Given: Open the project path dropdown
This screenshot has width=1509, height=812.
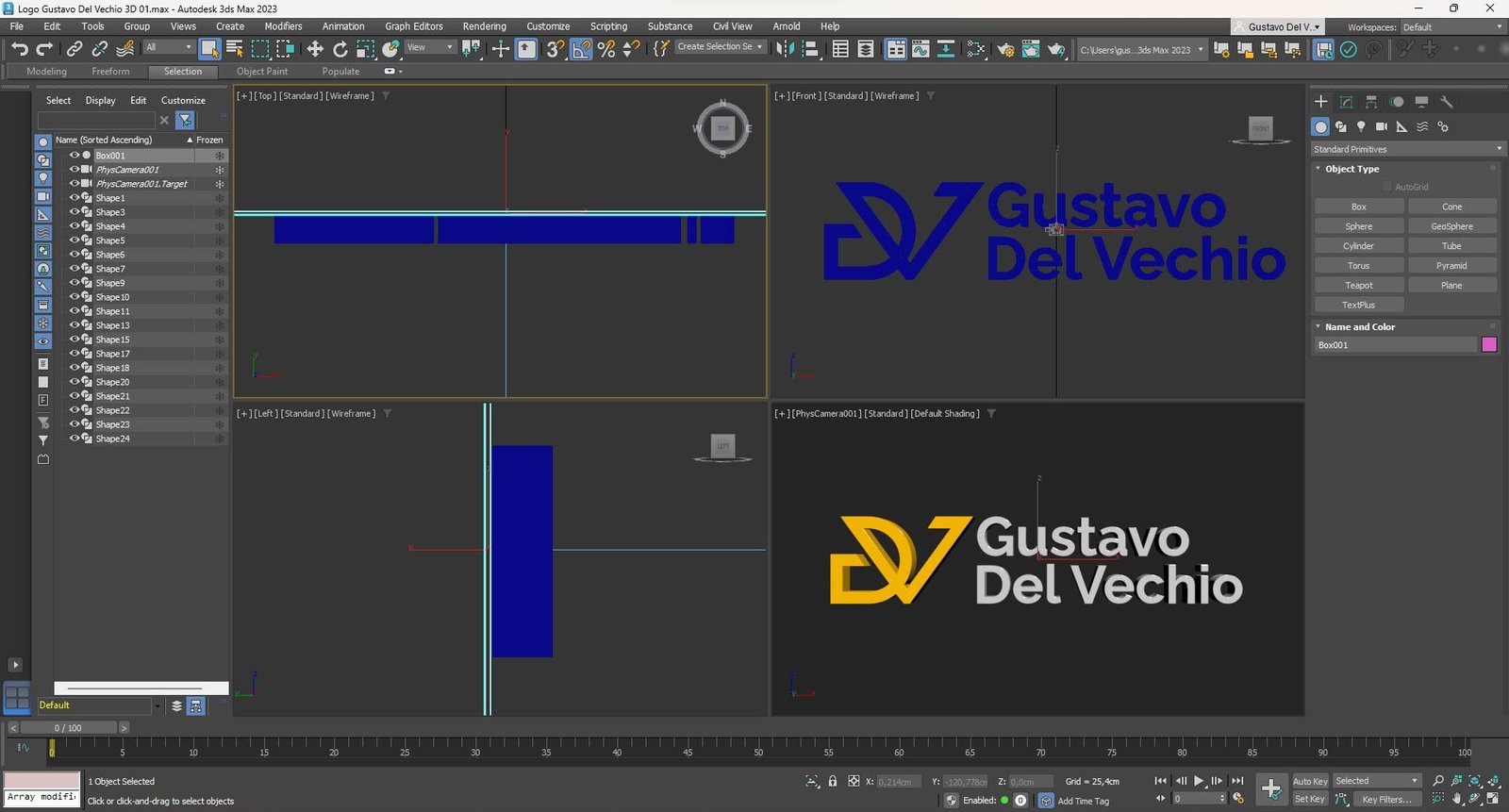Looking at the screenshot, I should tap(1141, 50).
